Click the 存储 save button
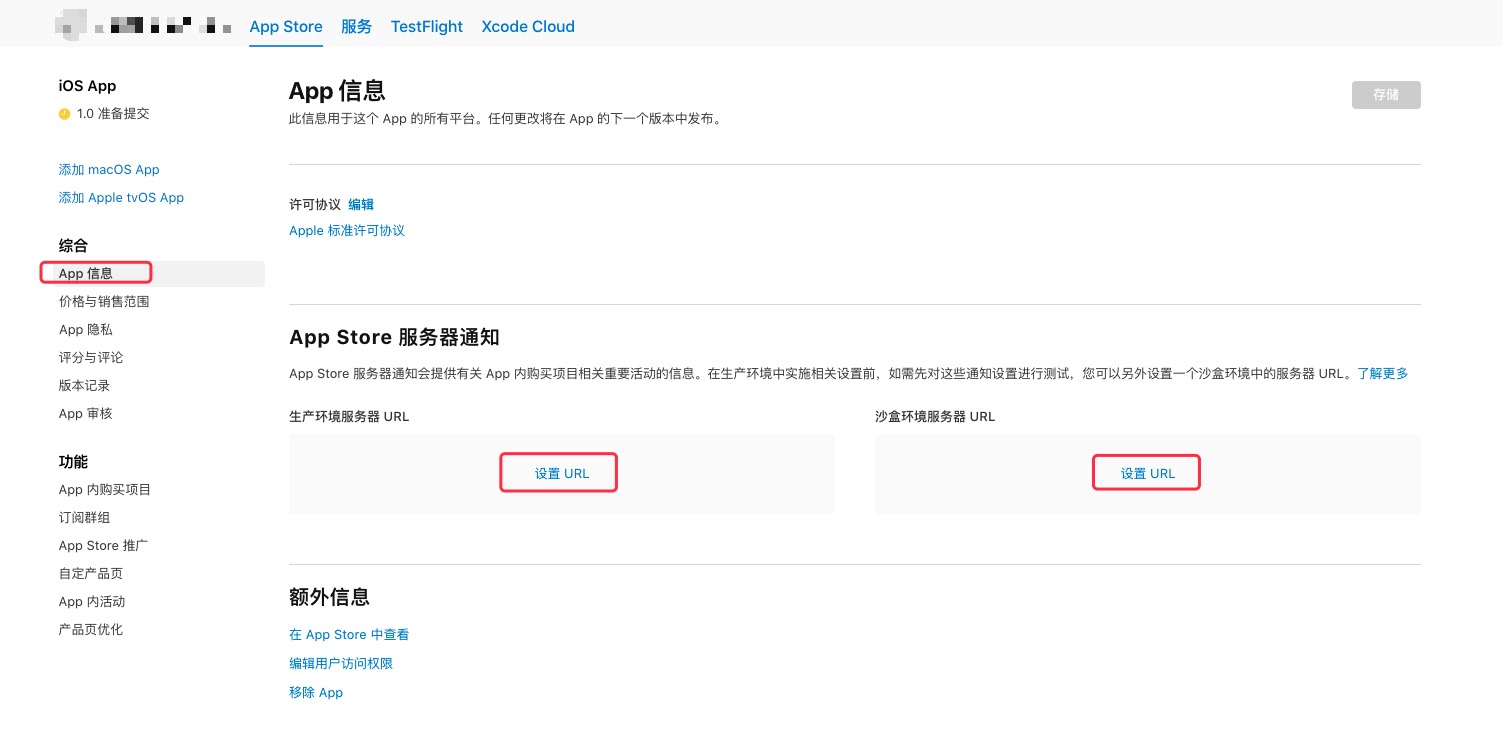The image size is (1503, 737). [1386, 95]
